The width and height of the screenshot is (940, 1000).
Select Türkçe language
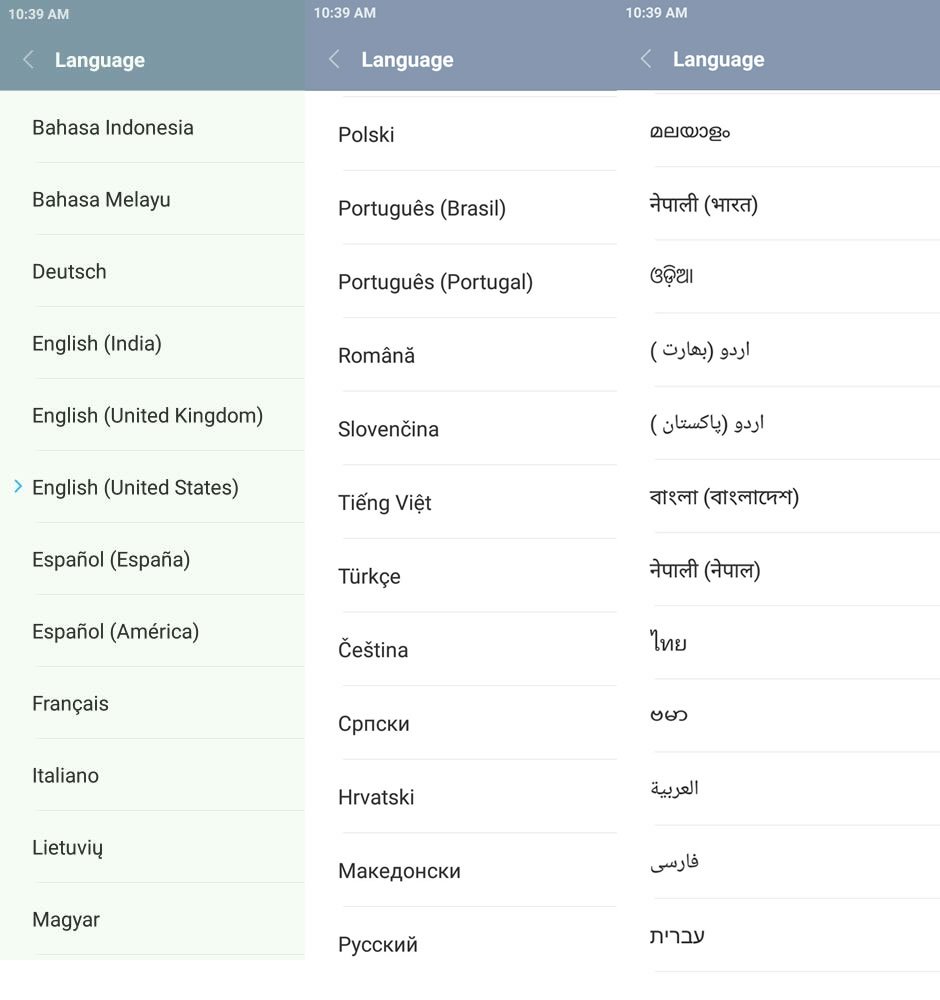click(x=369, y=577)
